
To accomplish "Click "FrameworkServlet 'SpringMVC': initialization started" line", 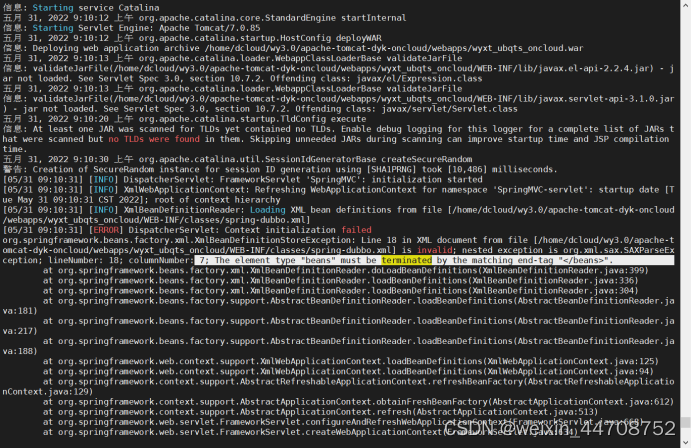I will [x=243, y=180].
